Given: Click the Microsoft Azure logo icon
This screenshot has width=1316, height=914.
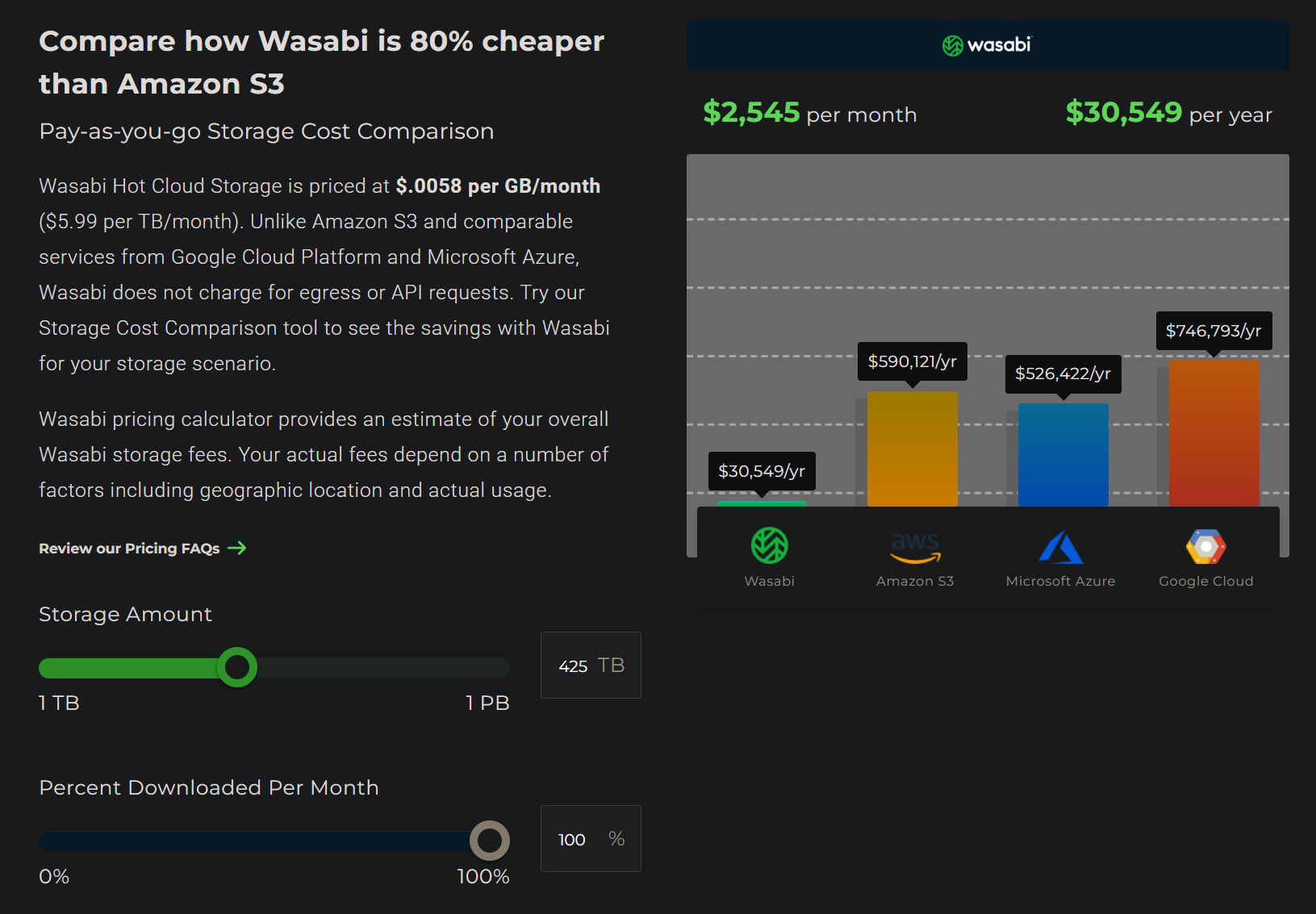Looking at the screenshot, I should pyautogui.click(x=1060, y=547).
